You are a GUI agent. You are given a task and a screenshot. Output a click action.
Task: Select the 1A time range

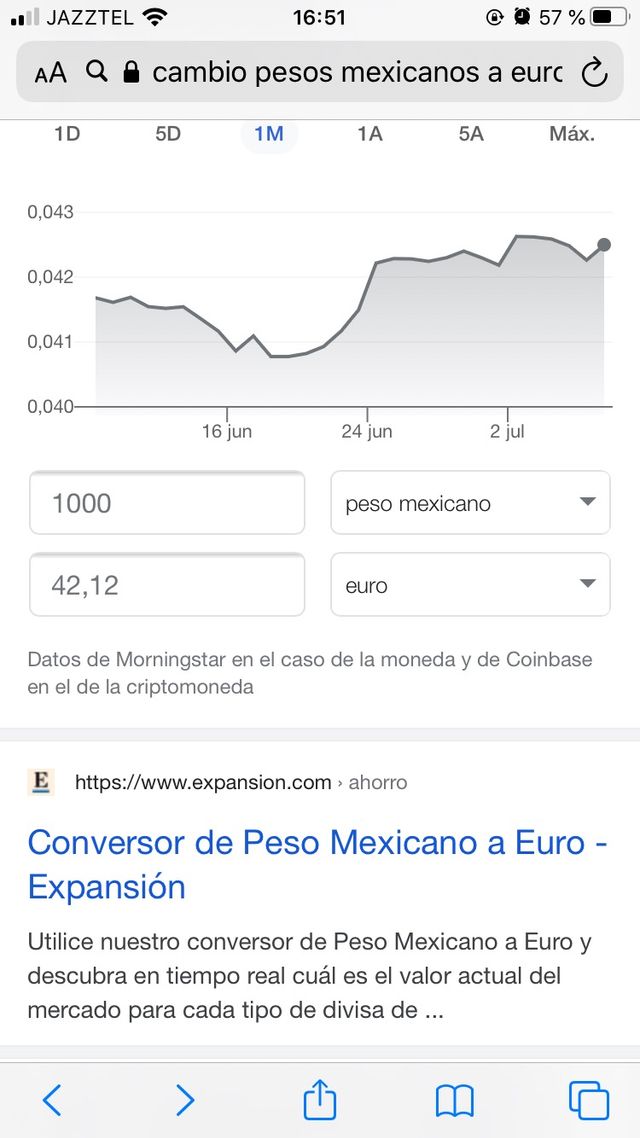coord(368,132)
